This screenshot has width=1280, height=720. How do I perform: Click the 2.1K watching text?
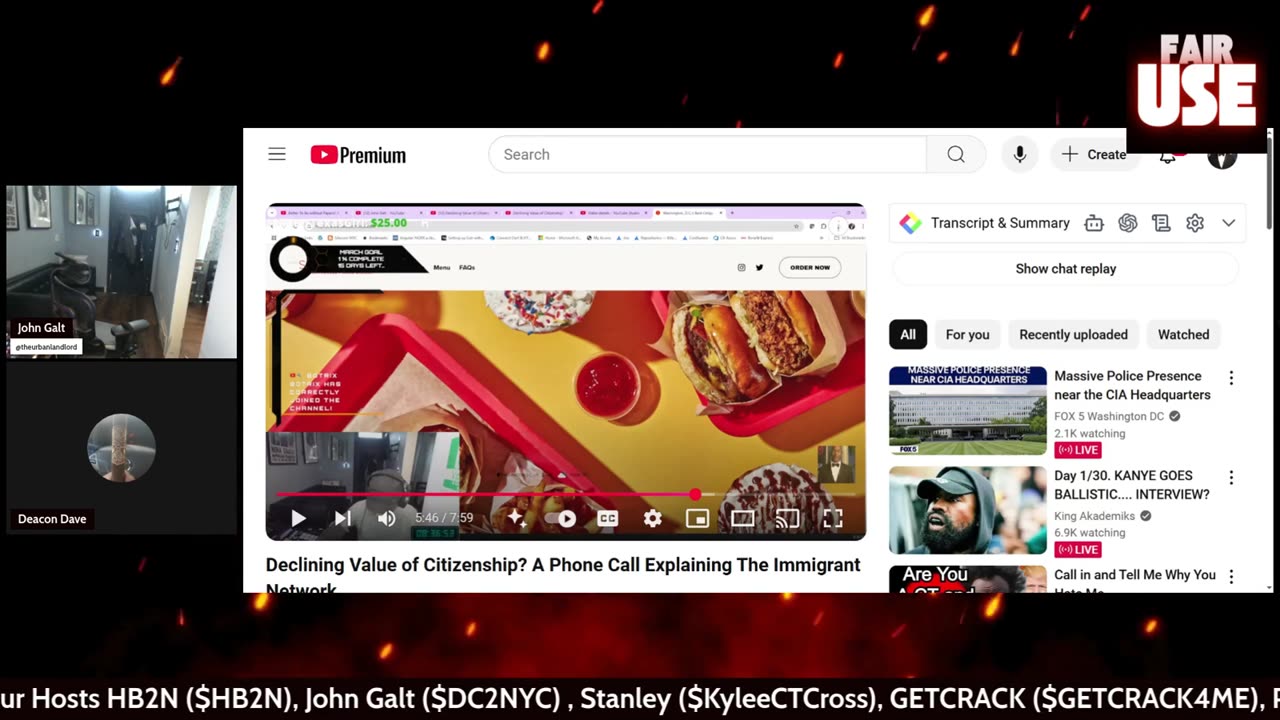point(1089,434)
